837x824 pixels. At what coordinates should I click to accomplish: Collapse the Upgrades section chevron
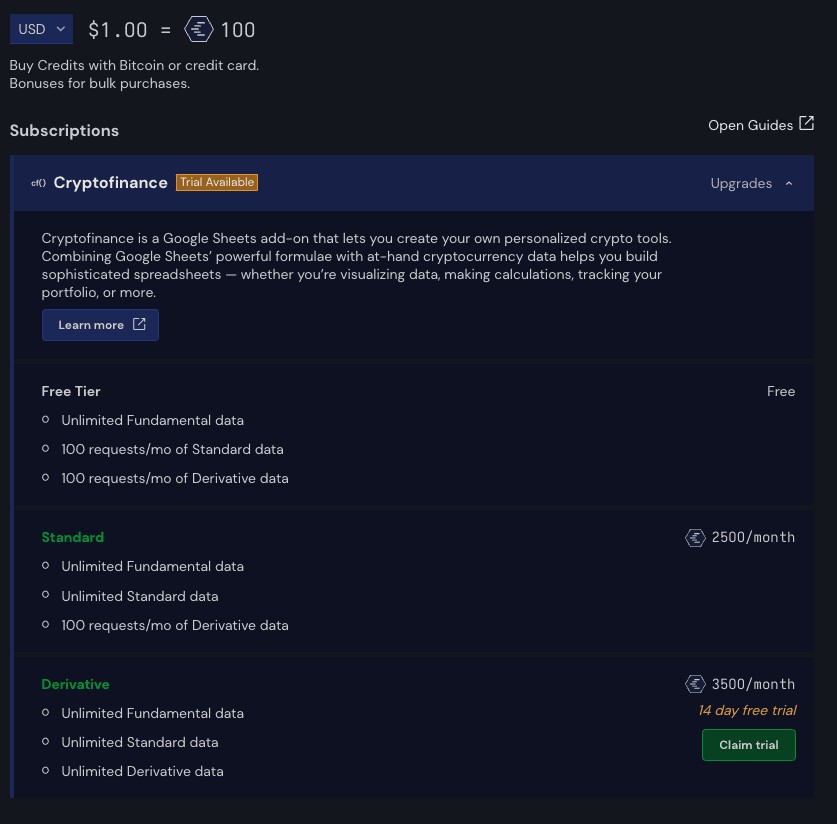788,184
